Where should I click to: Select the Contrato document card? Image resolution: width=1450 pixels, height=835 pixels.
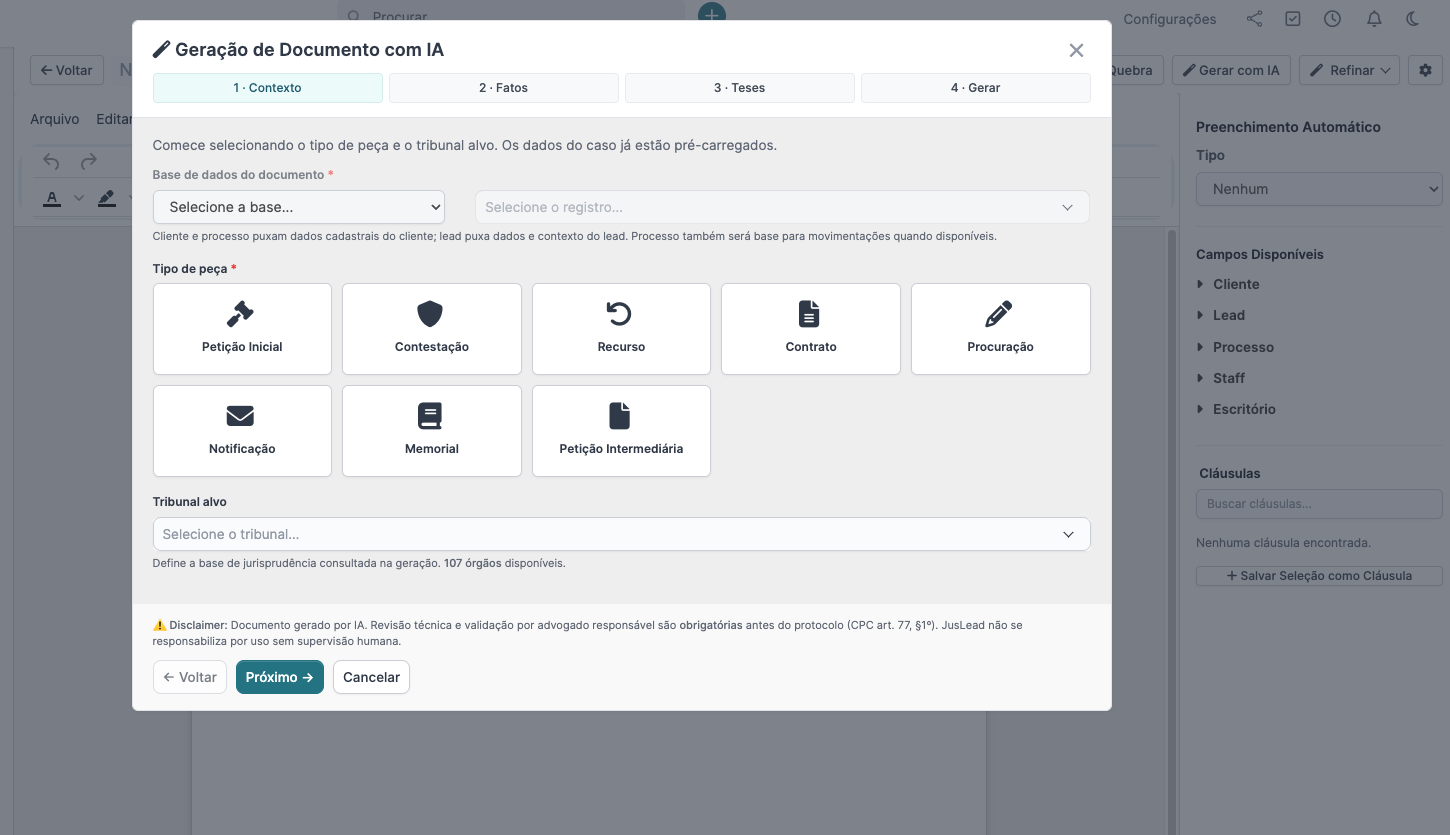(811, 329)
